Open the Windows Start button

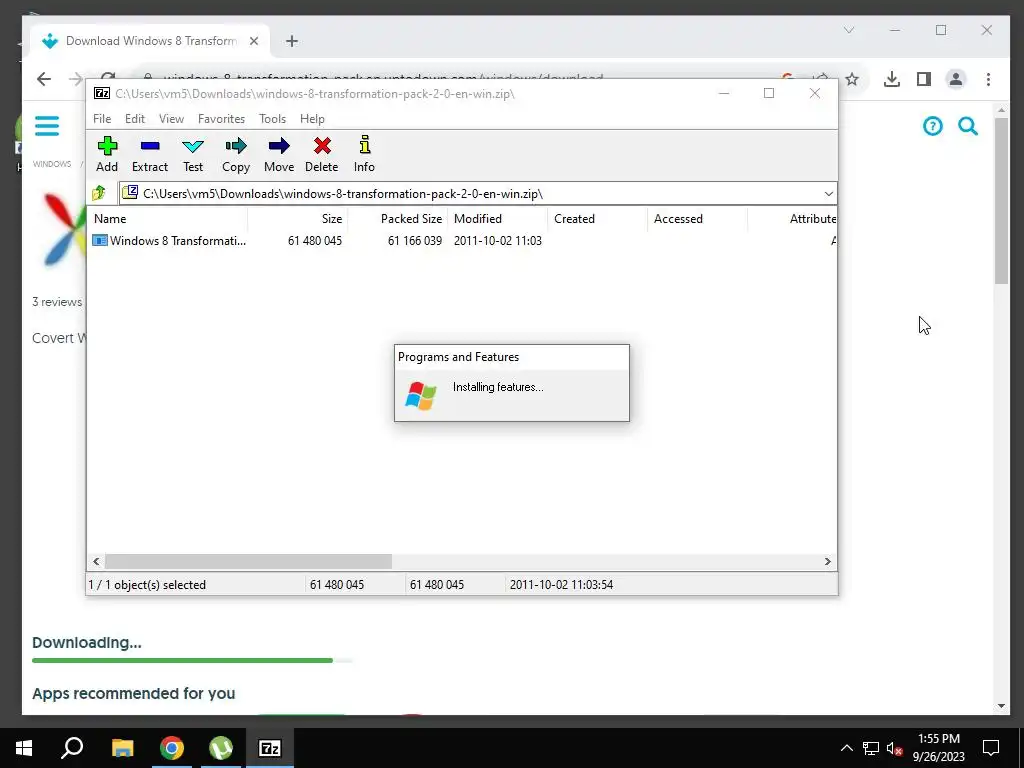(x=24, y=748)
